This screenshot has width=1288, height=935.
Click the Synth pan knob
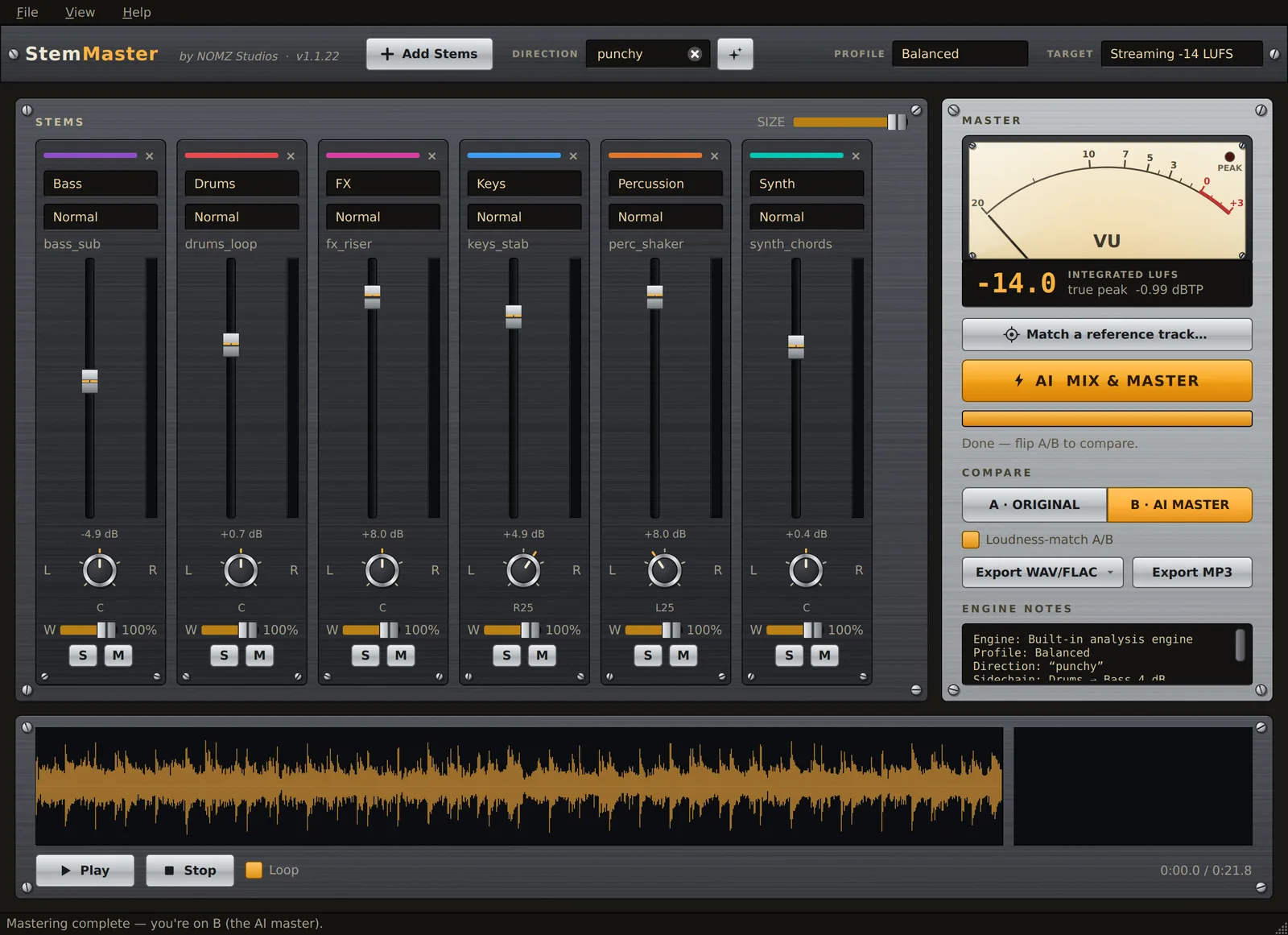point(806,570)
